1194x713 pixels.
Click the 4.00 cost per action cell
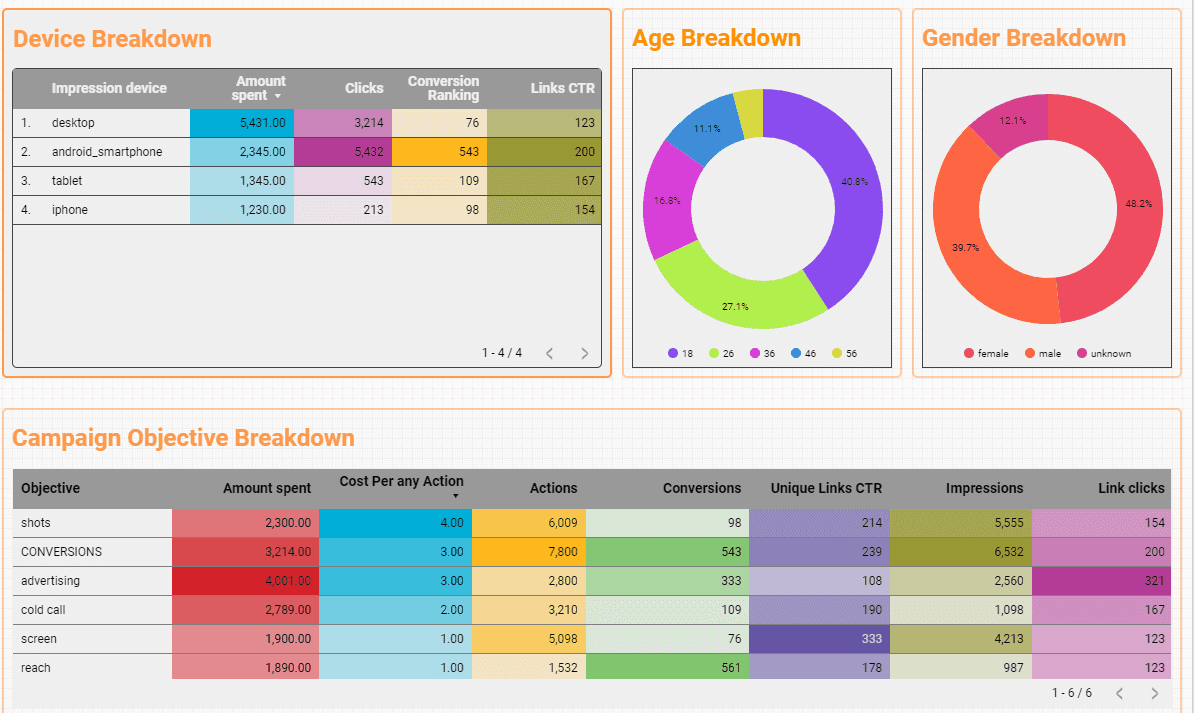click(395, 523)
